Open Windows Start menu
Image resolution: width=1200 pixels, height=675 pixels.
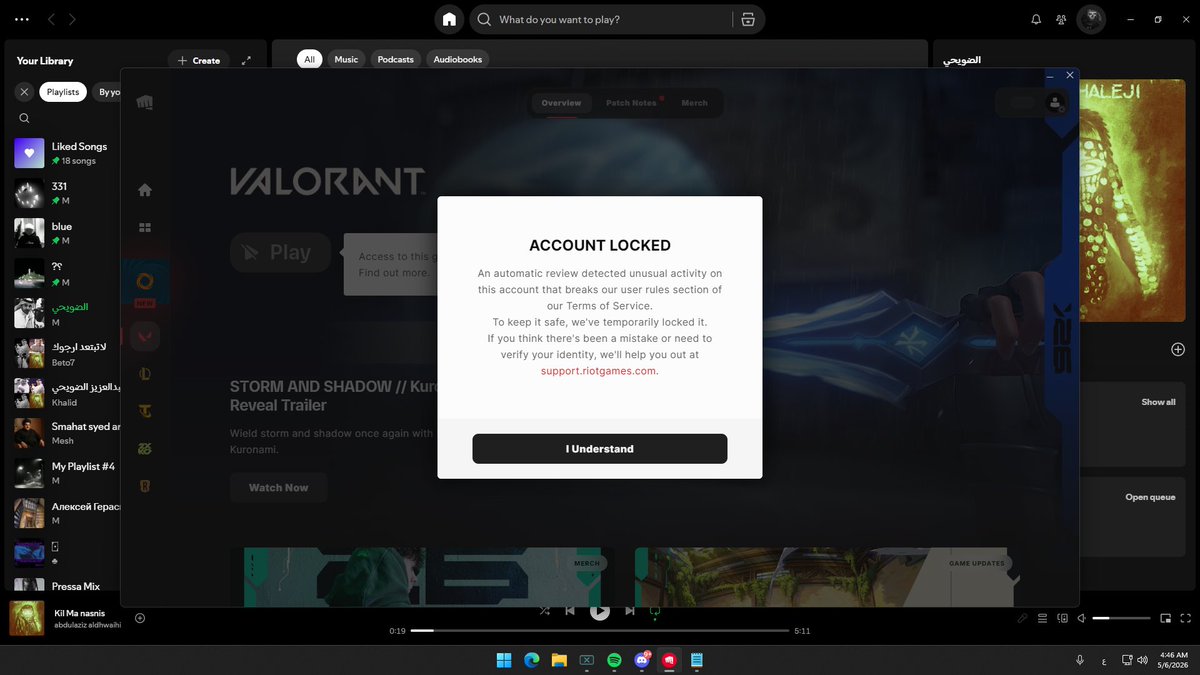504,660
